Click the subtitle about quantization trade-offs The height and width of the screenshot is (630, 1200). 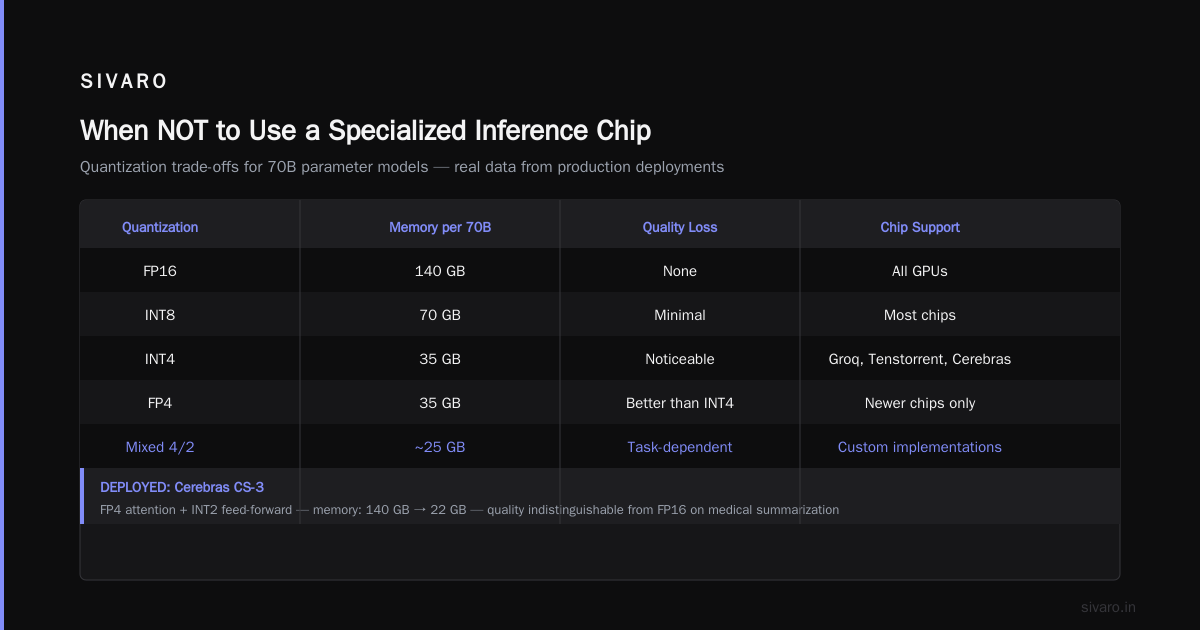(x=402, y=167)
